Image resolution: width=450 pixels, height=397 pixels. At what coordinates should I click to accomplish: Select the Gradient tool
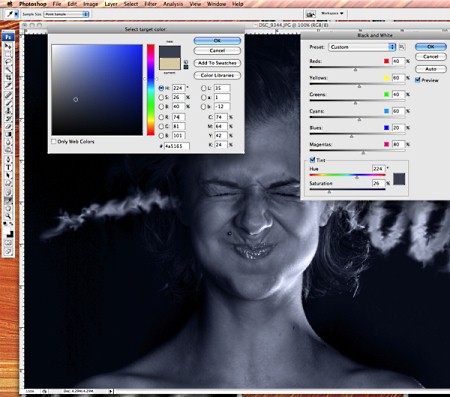point(8,134)
